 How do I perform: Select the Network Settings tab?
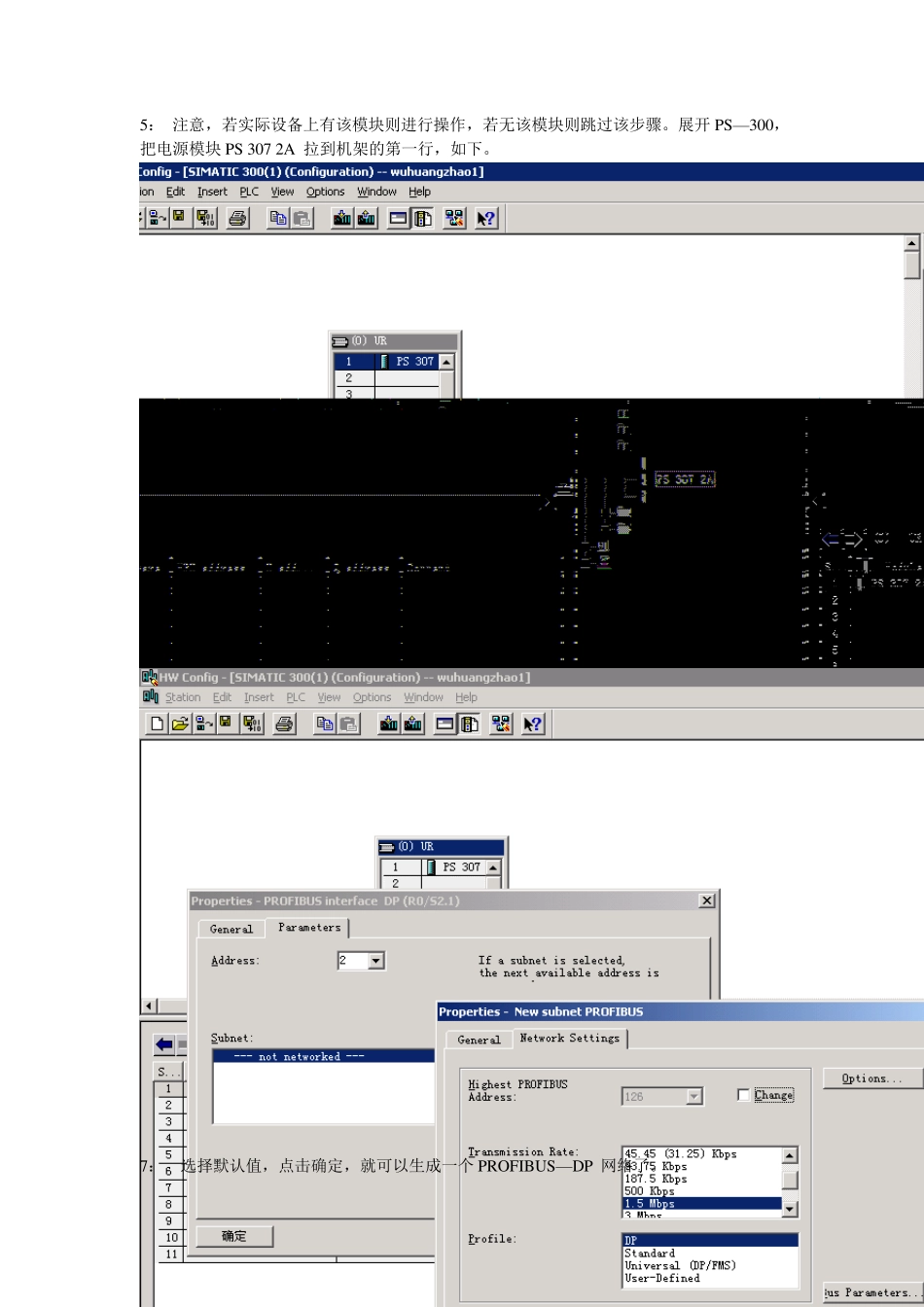[x=570, y=1038]
